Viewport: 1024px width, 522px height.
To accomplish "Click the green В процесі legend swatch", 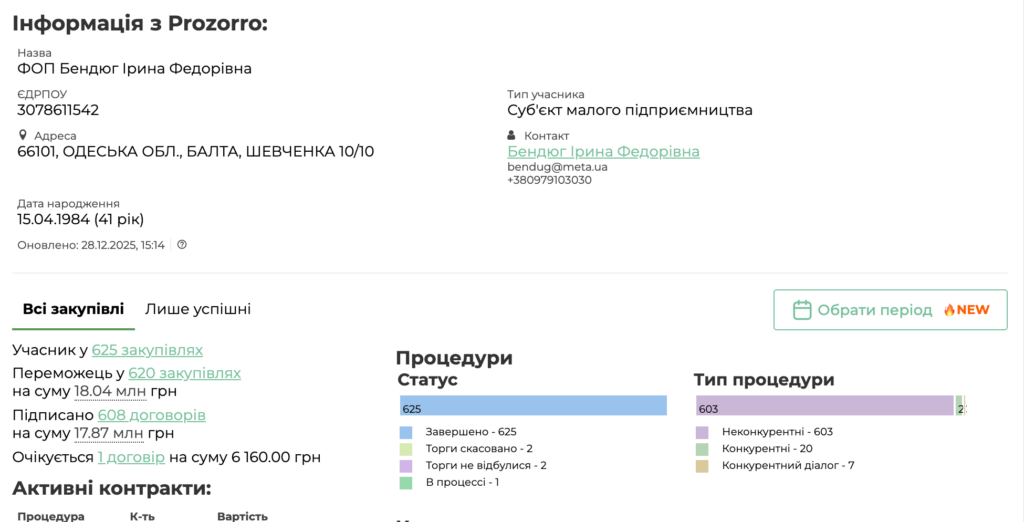I will 406,482.
